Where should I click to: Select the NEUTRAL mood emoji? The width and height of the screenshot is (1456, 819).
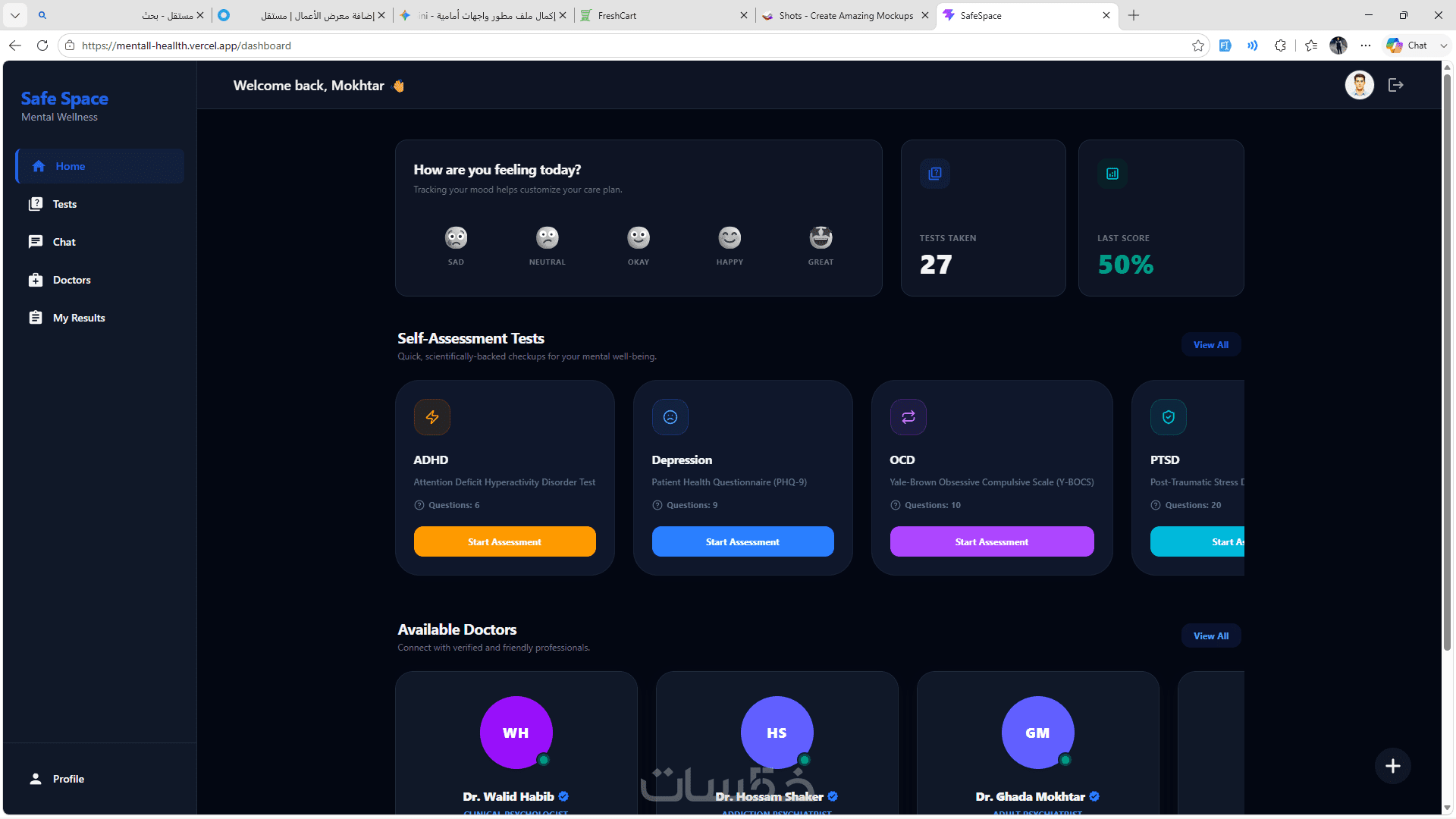coord(548,238)
